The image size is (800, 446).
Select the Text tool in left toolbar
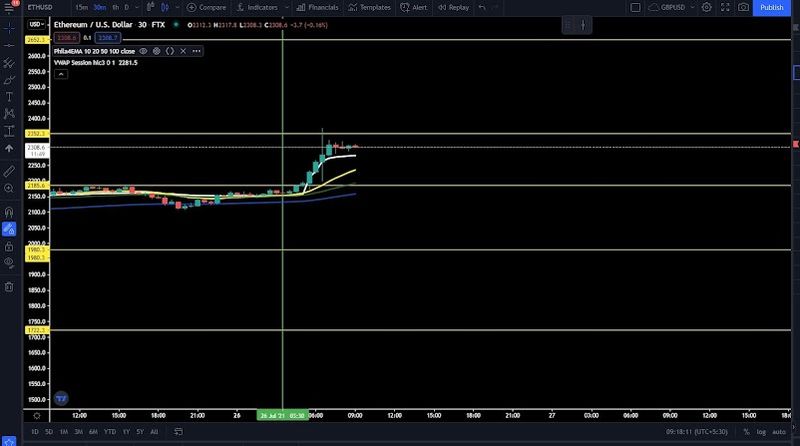[x=9, y=97]
